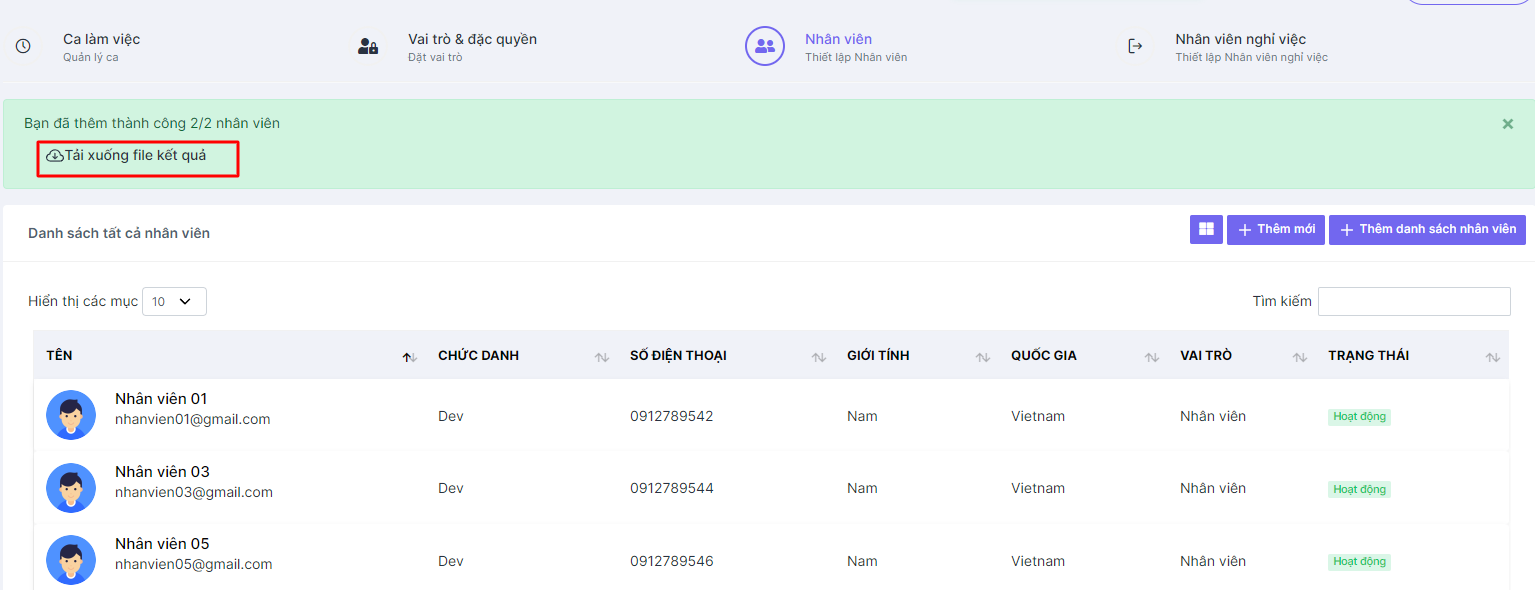
Task: Click the Vai trò & đặc quyền user-lock icon
Action: [x=368, y=46]
